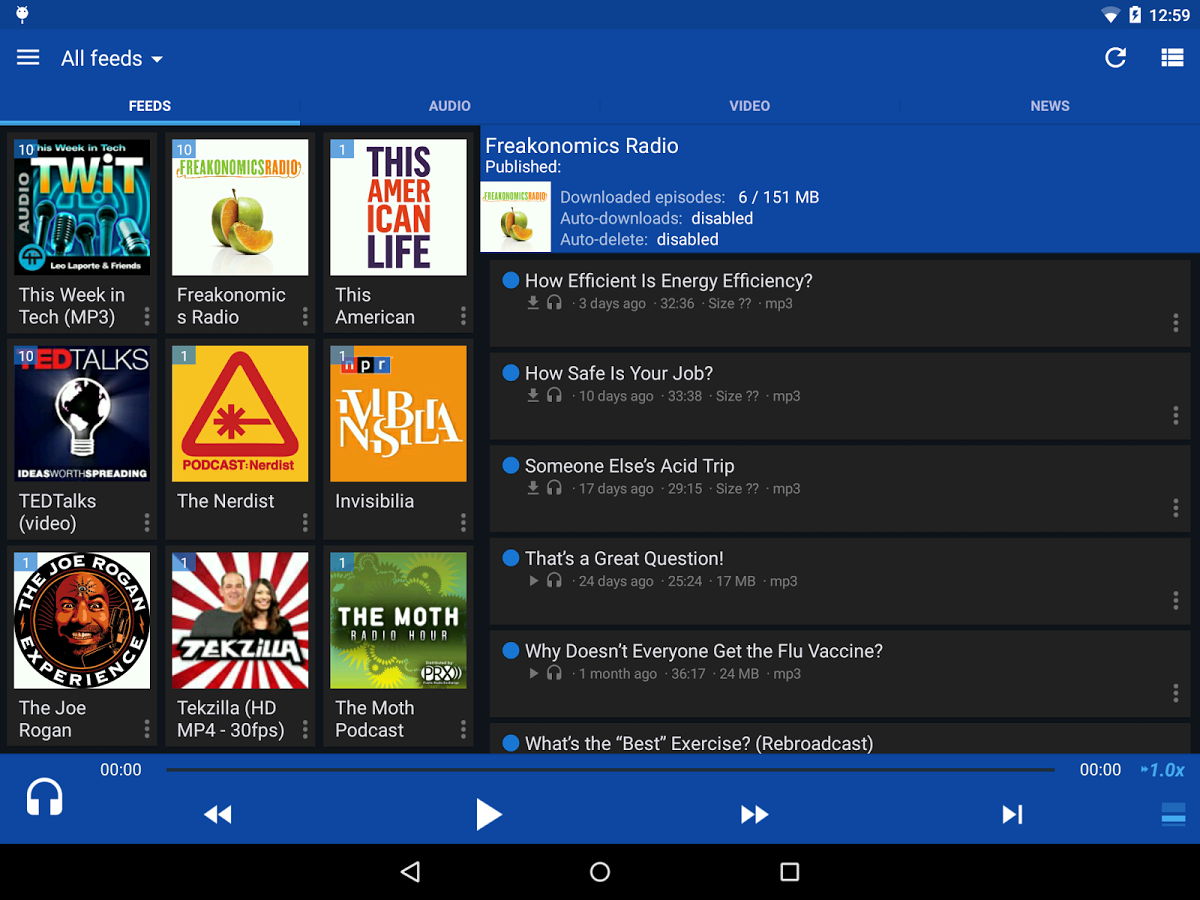Play the Flu Vaccine episode
Viewport: 1200px width, 900px height.
(x=533, y=673)
